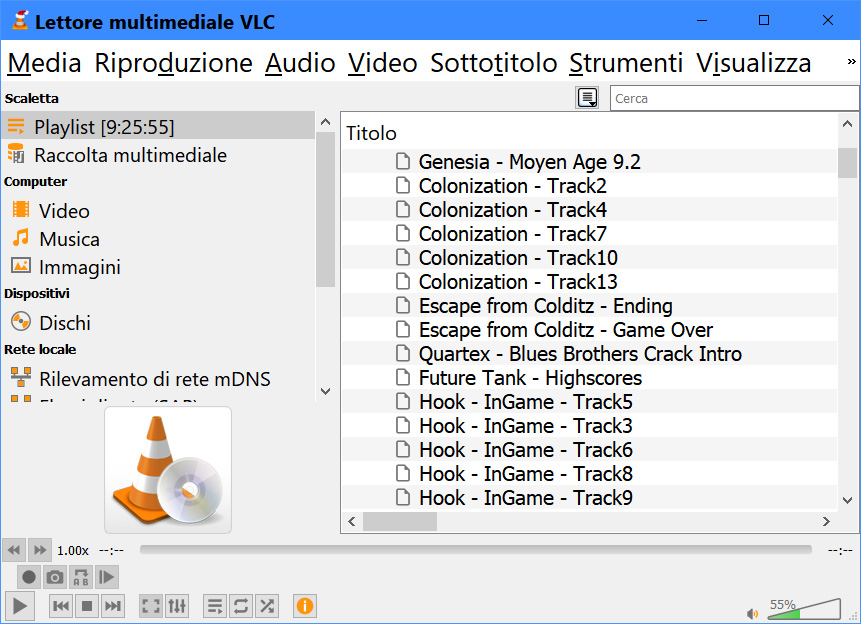This screenshot has height=624, width=861.
Task: Select Future Tank - Highscores
Action: tap(590, 377)
